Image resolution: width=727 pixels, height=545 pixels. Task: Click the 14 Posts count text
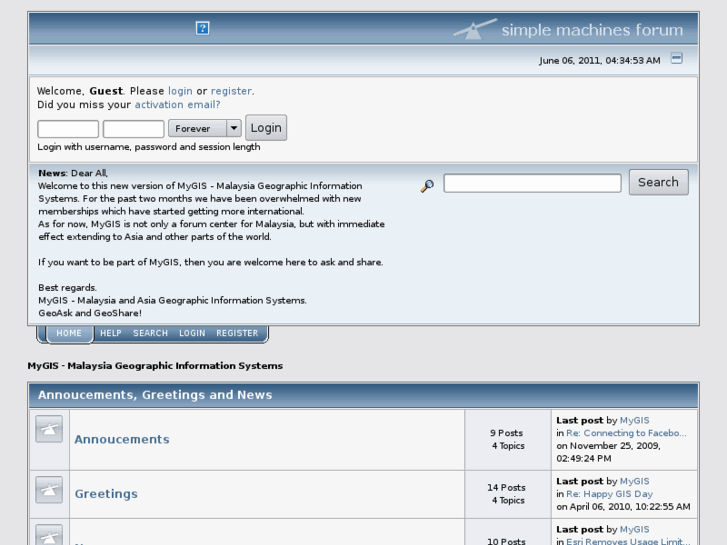click(x=506, y=487)
